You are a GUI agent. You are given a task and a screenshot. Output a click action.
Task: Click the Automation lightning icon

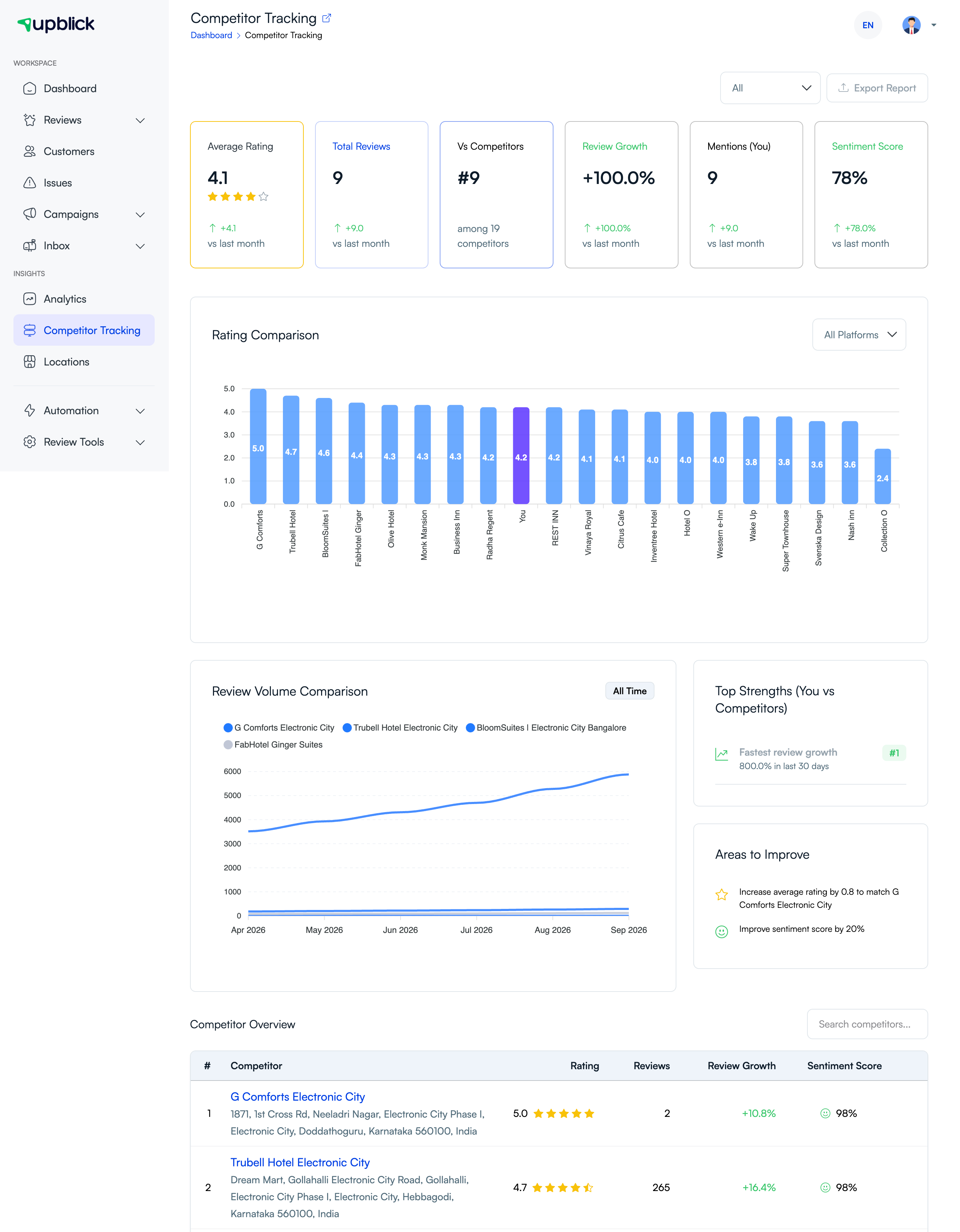pyautogui.click(x=29, y=411)
